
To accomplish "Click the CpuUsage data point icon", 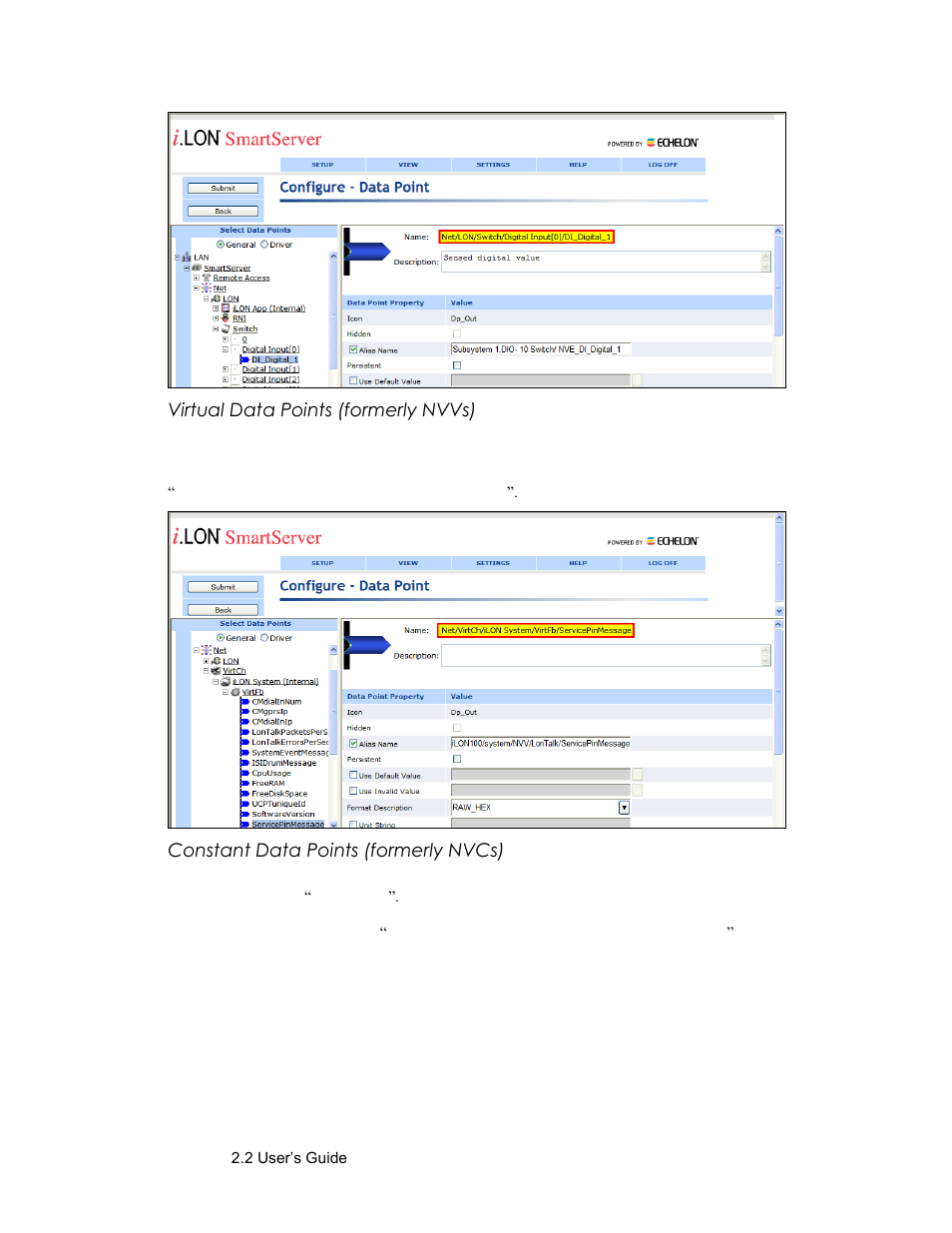I will 244,773.
